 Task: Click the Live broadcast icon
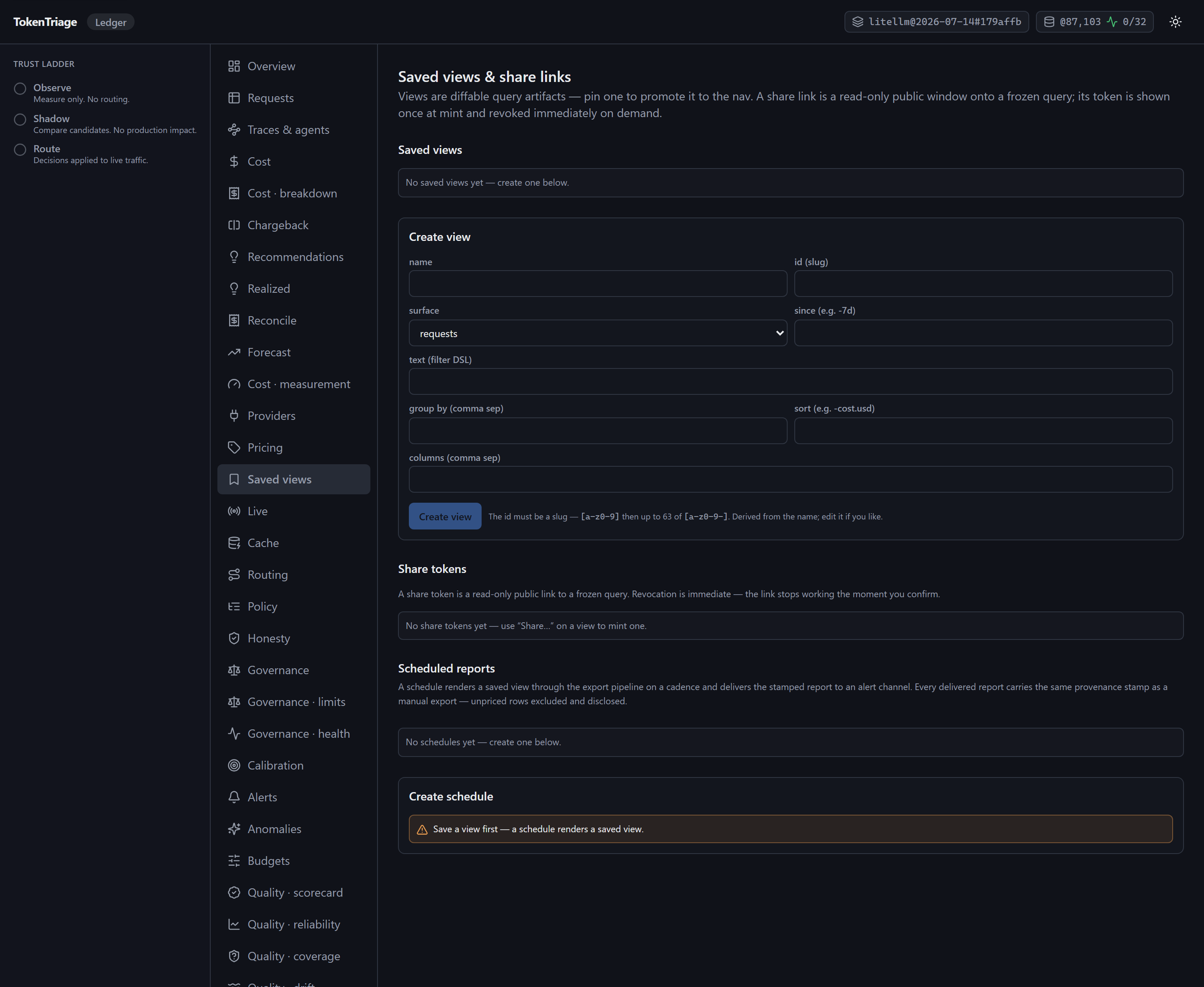point(234,511)
